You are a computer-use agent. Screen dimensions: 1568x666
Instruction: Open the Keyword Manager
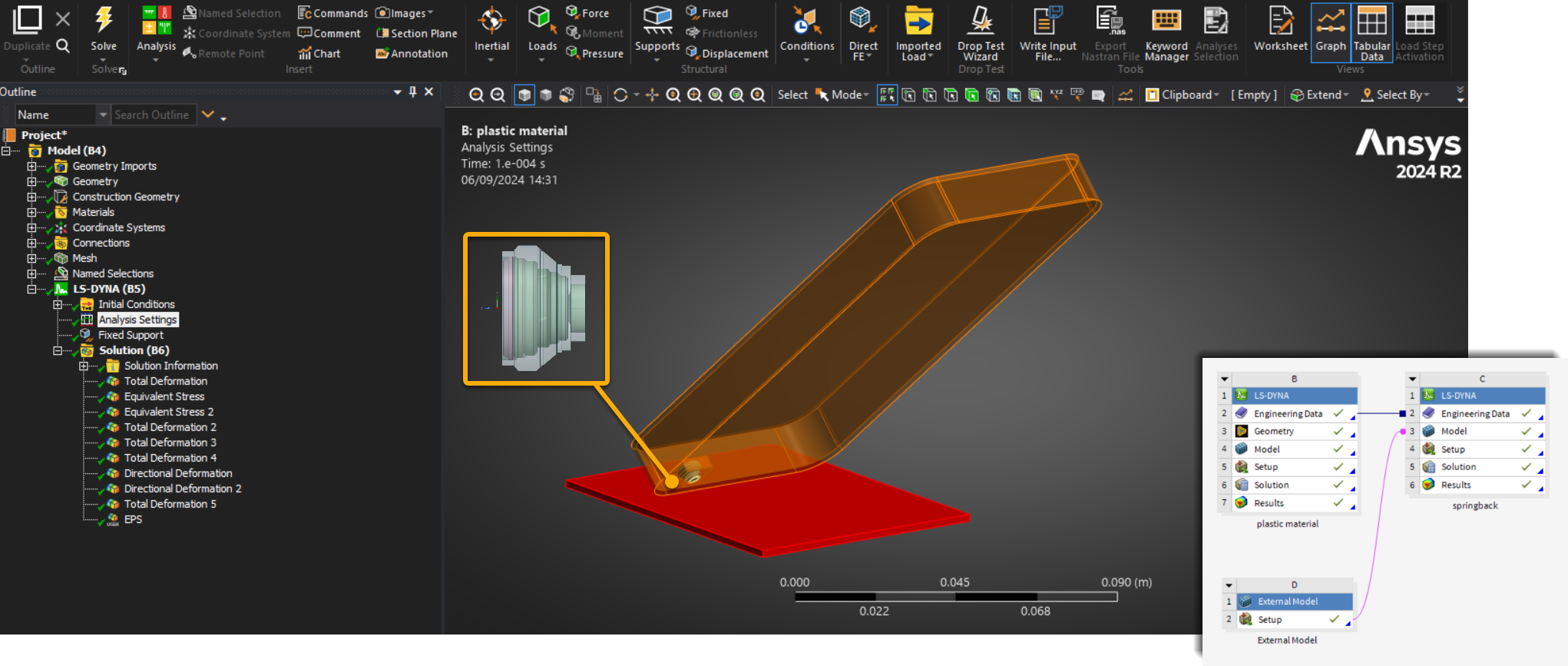pos(1166,21)
